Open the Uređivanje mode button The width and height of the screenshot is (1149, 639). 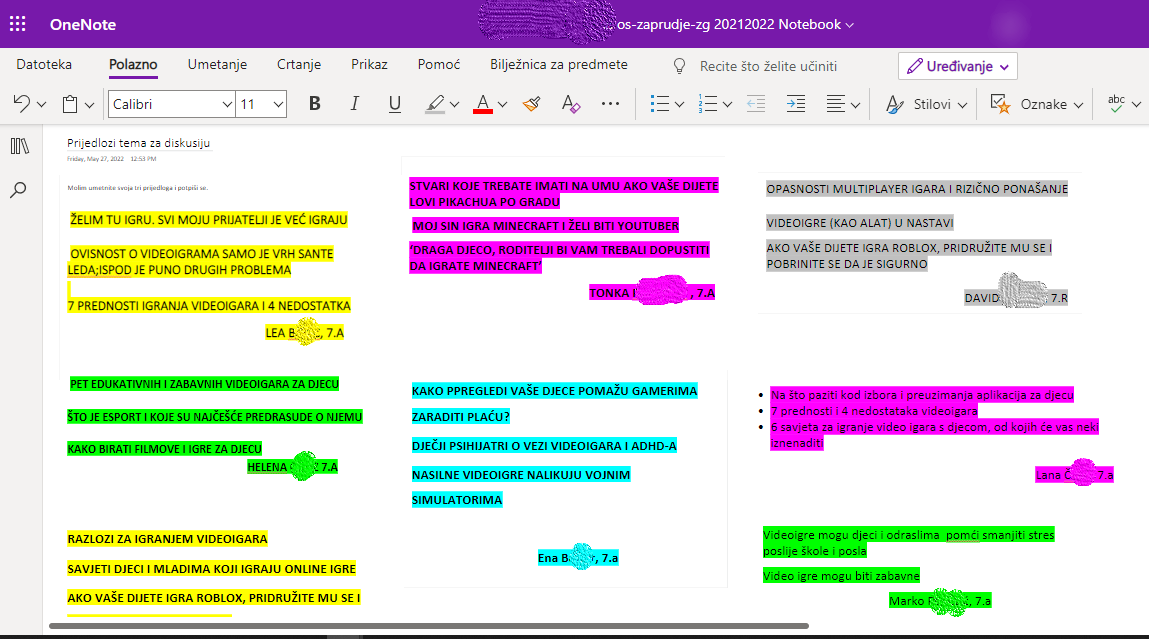pyautogui.click(x=958, y=66)
